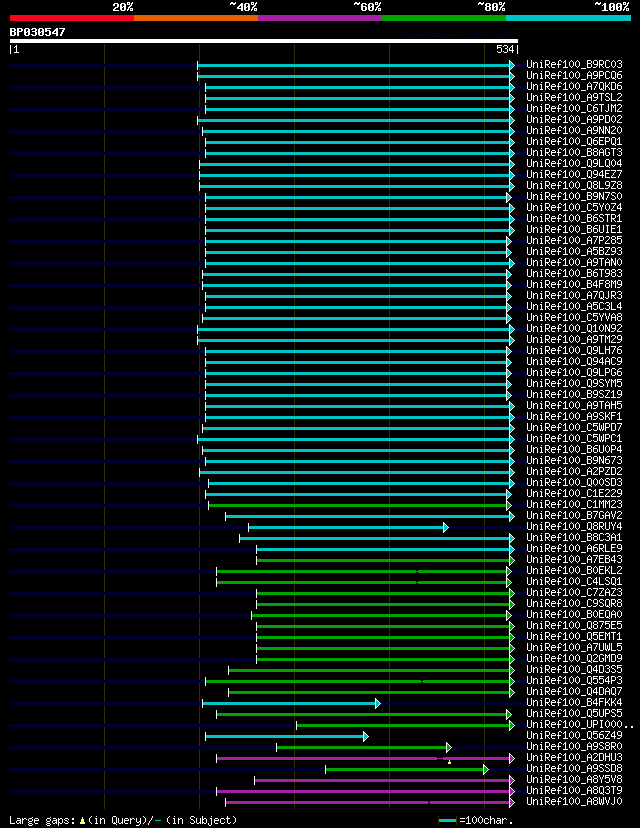Select the UniRef100_A8WVJ0 label
The height and width of the screenshot is (828, 640).
(574, 802)
